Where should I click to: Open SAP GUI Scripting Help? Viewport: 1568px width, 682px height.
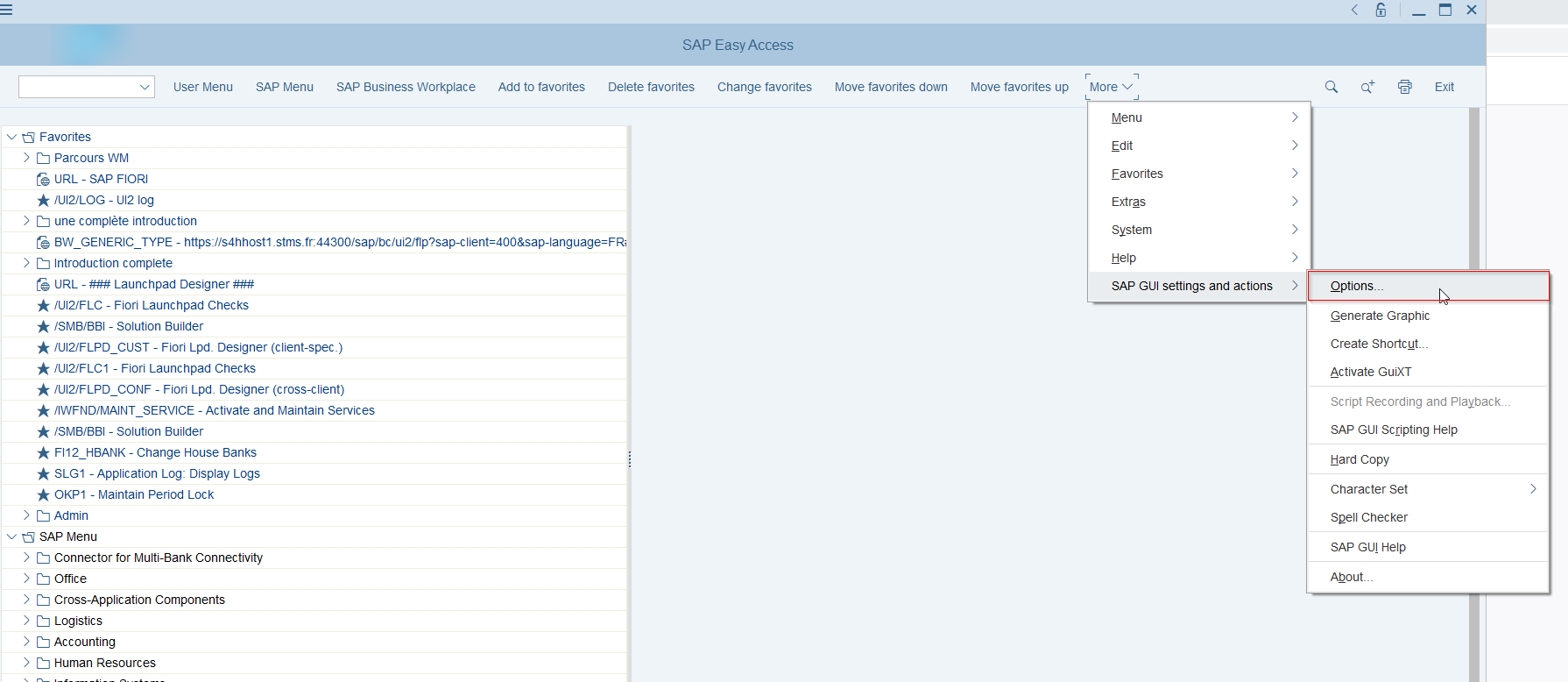point(1429,430)
